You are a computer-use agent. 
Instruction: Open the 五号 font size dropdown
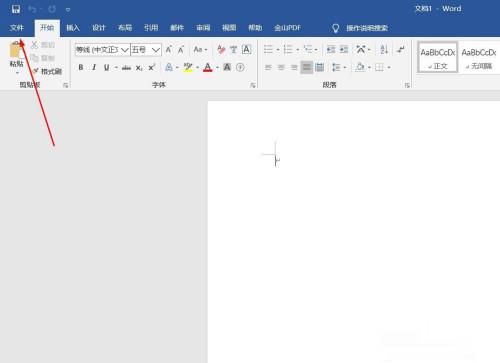coord(155,50)
